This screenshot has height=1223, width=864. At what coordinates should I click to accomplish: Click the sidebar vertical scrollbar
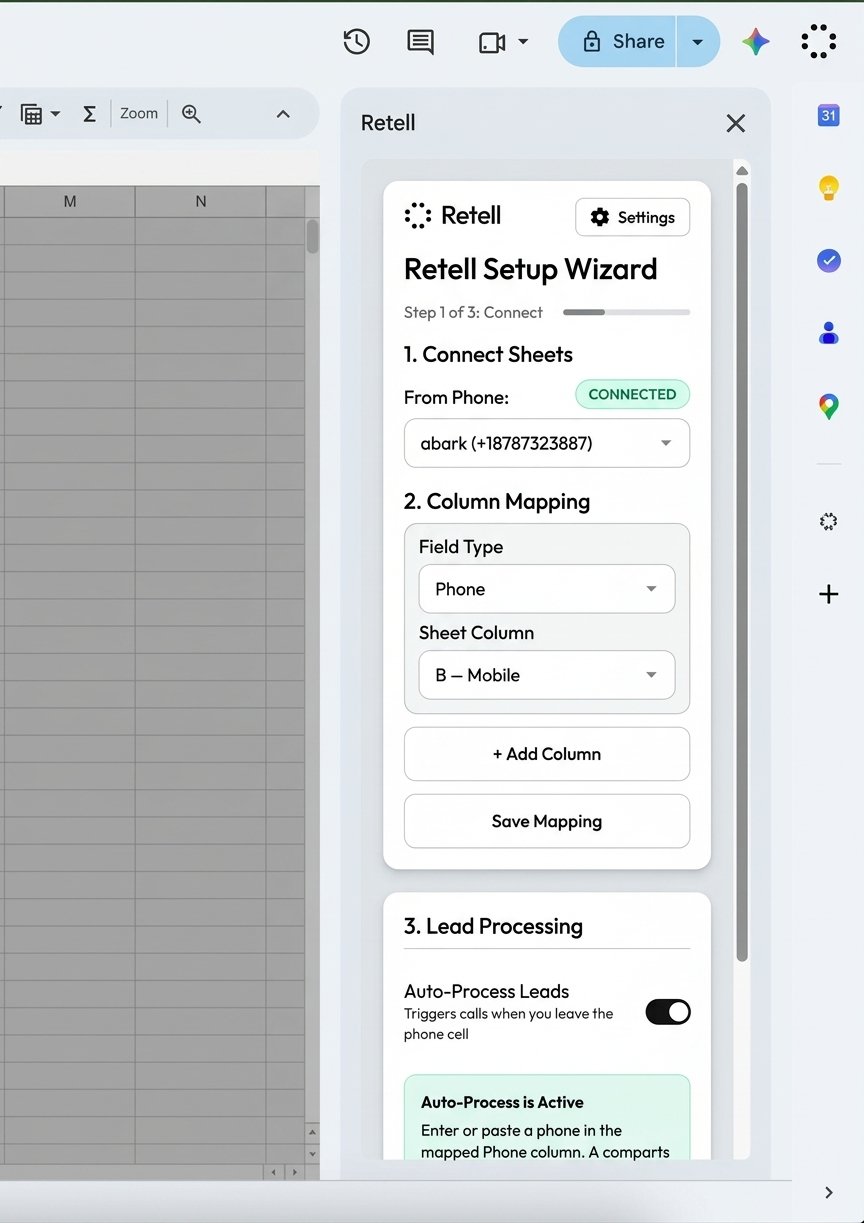click(742, 570)
